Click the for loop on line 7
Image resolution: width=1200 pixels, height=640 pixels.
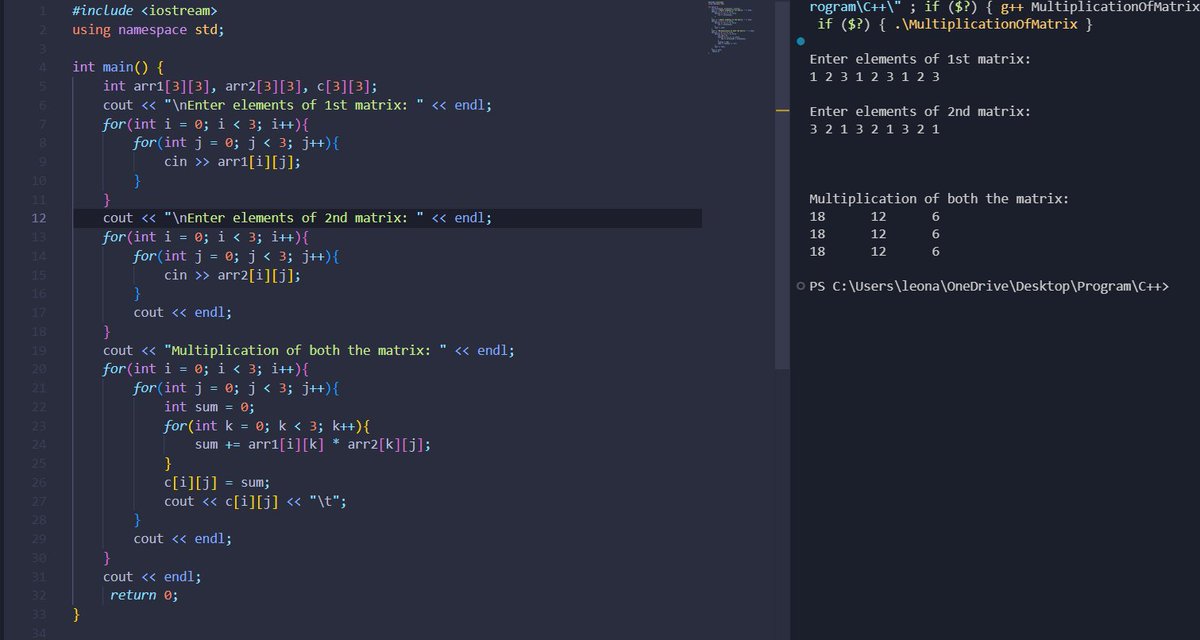point(206,124)
